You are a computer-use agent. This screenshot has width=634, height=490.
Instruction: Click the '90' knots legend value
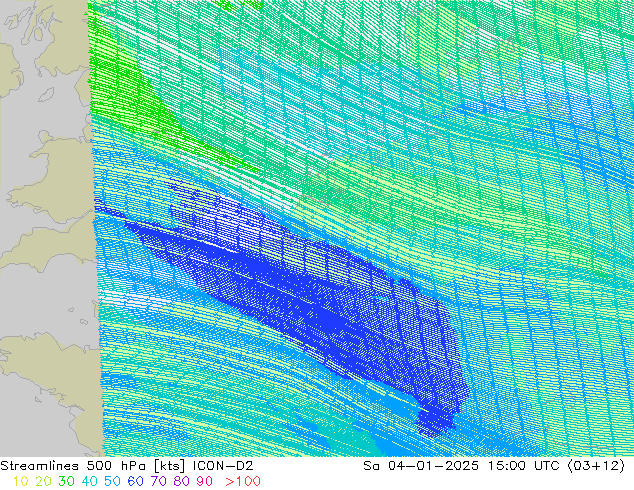tap(205, 481)
